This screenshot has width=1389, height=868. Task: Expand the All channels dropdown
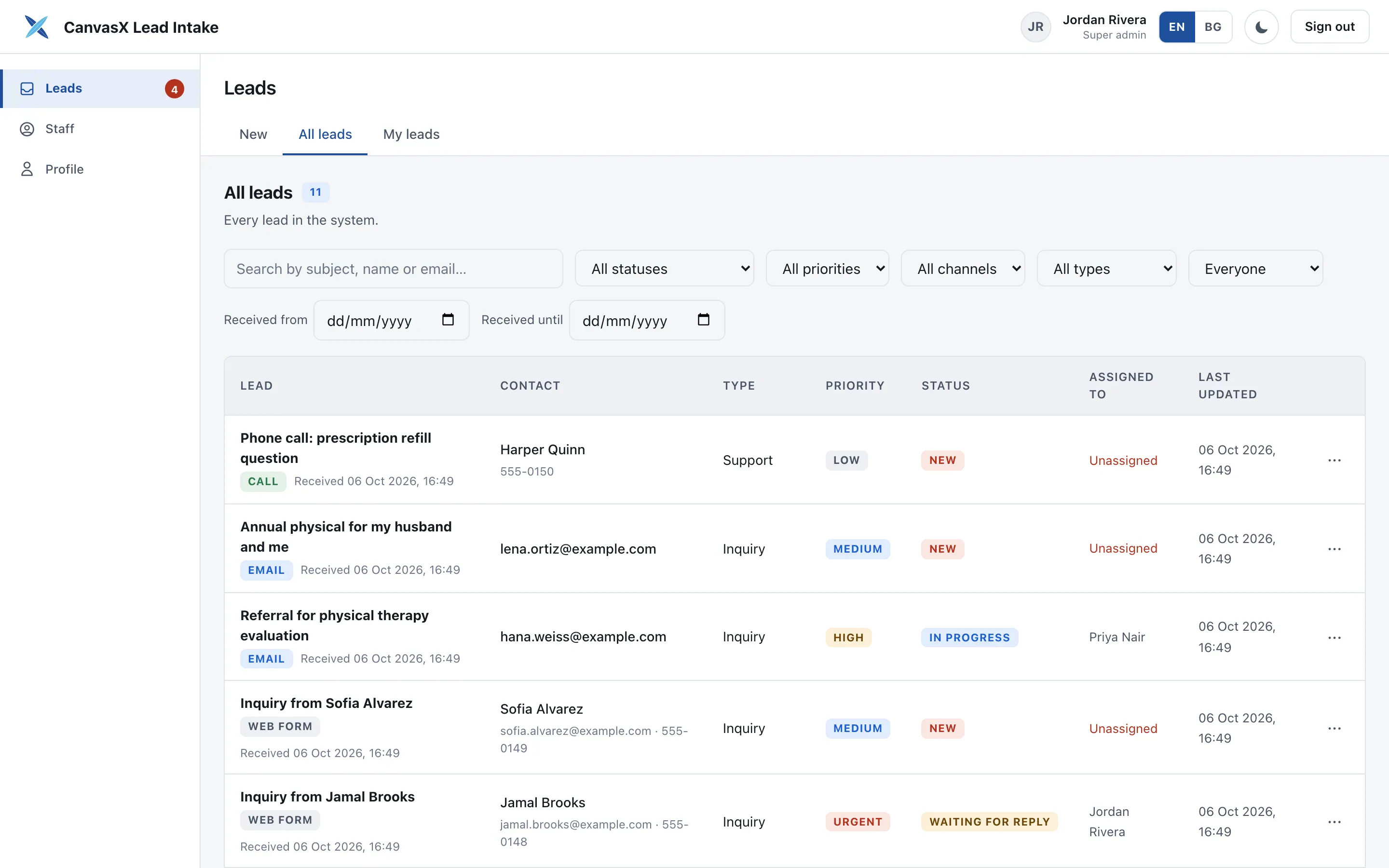coord(963,269)
